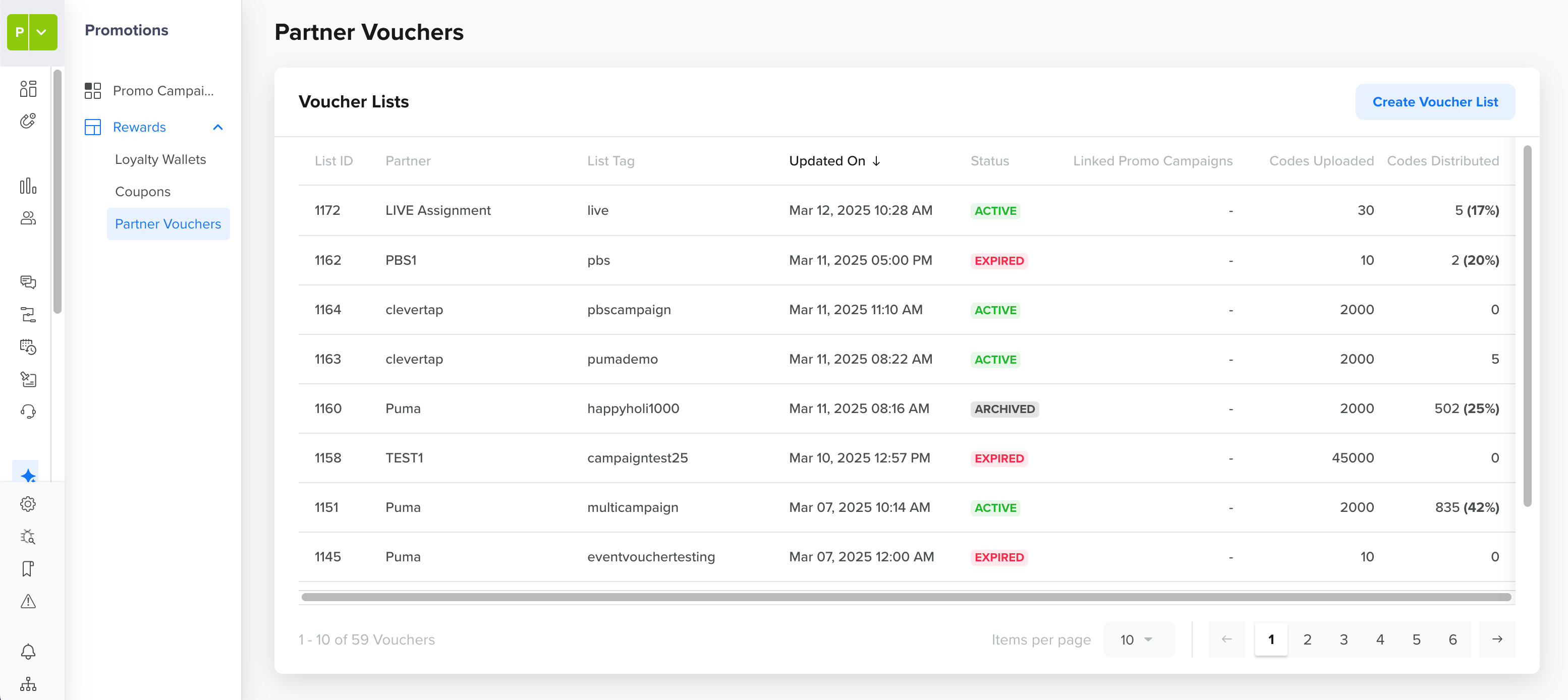Click the bookmark icon in sidebar
Viewport: 1568px width, 700px height.
pyautogui.click(x=28, y=569)
